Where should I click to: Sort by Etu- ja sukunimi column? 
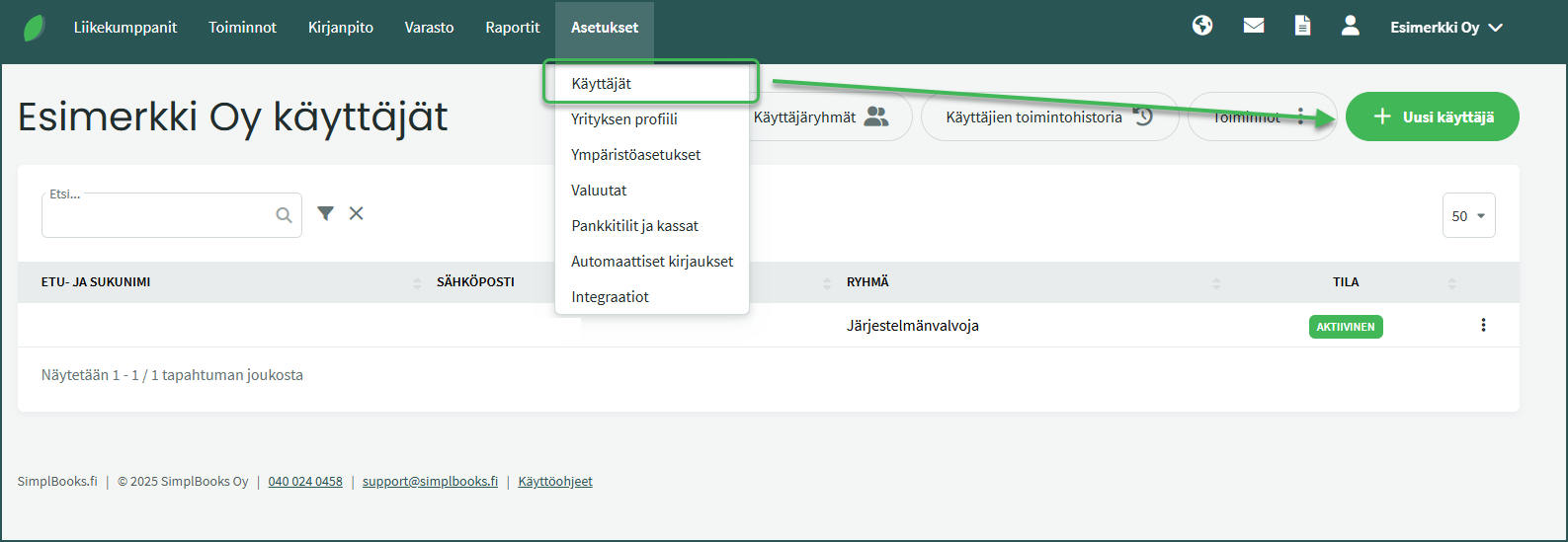[x=96, y=282]
